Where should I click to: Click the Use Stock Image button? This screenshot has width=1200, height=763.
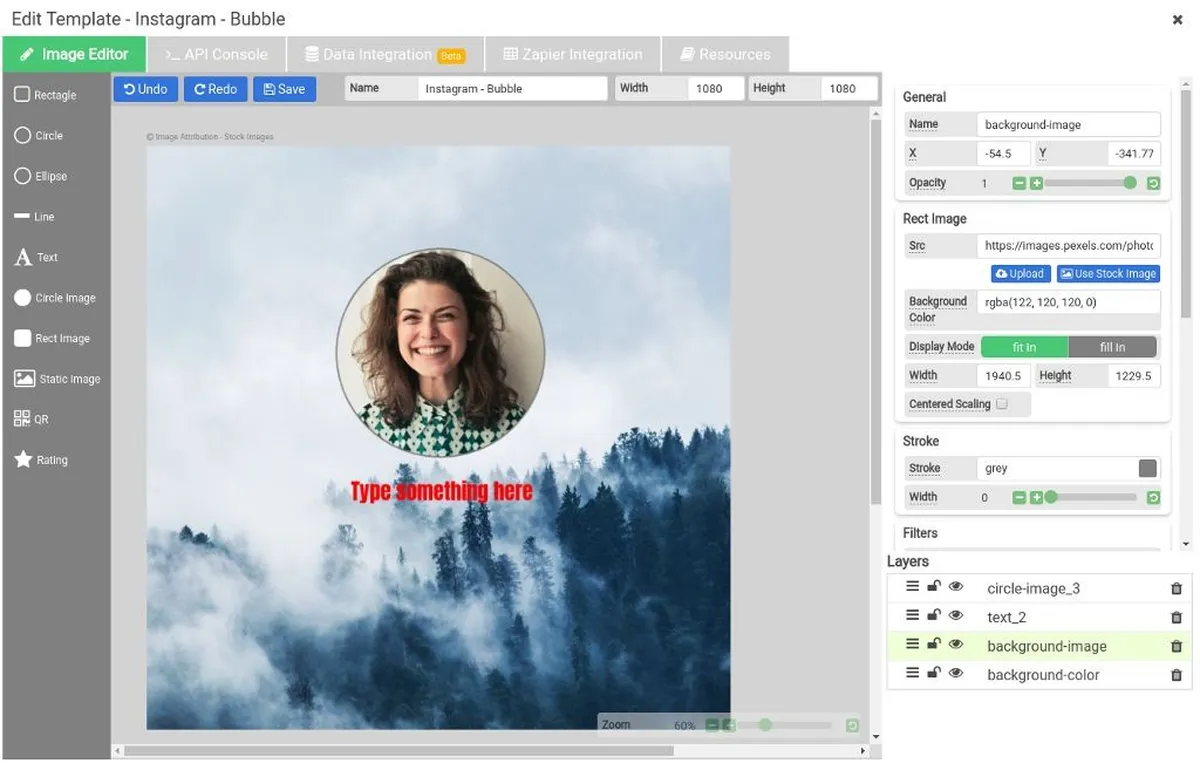coord(1108,274)
